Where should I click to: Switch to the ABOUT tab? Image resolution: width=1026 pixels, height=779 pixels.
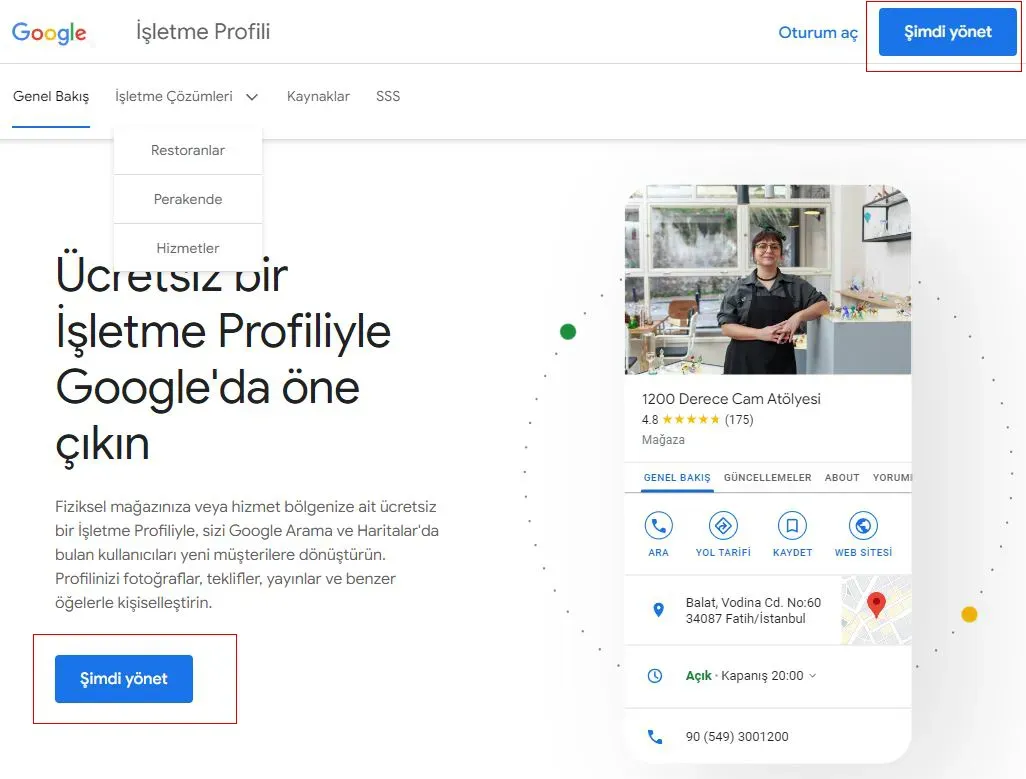(x=841, y=477)
